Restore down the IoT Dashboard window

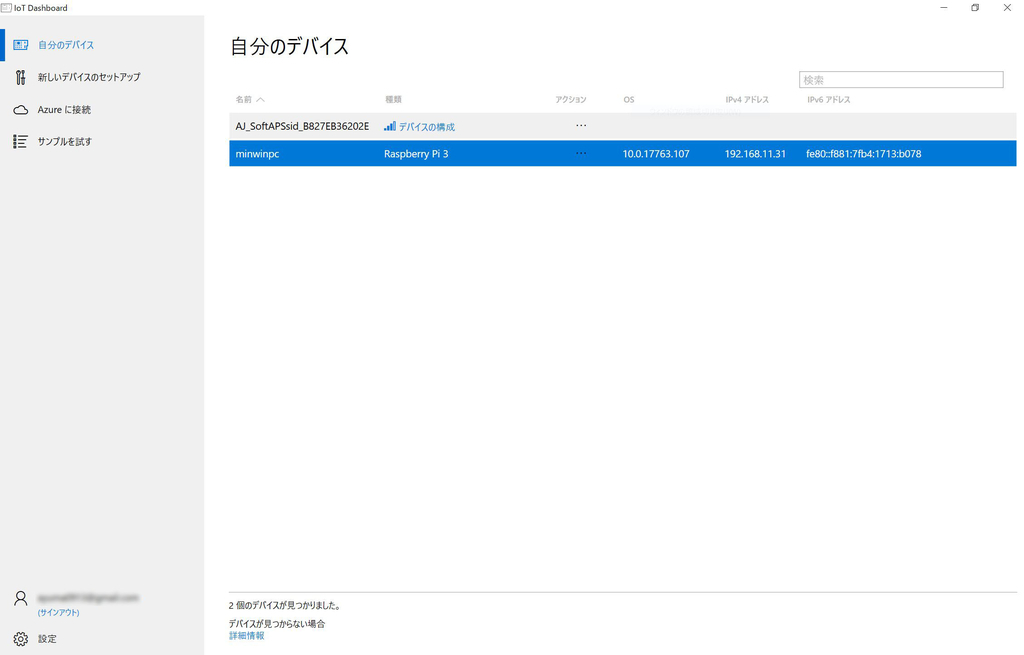[975, 8]
